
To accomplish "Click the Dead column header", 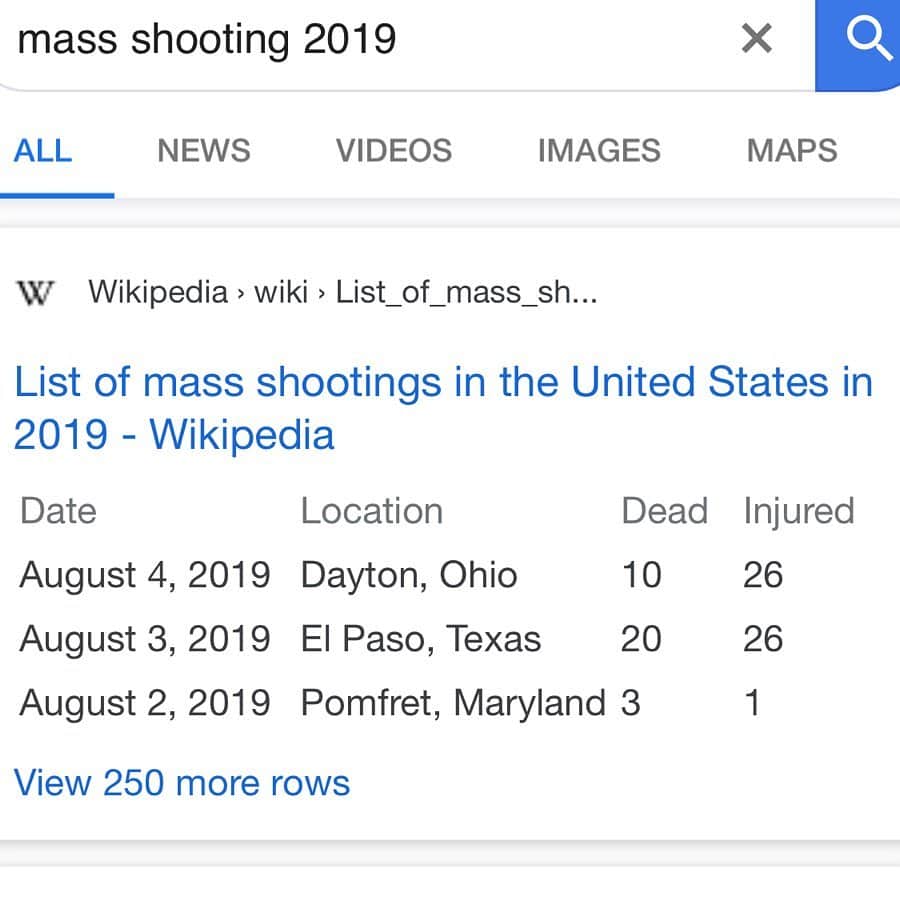I will point(665,511).
